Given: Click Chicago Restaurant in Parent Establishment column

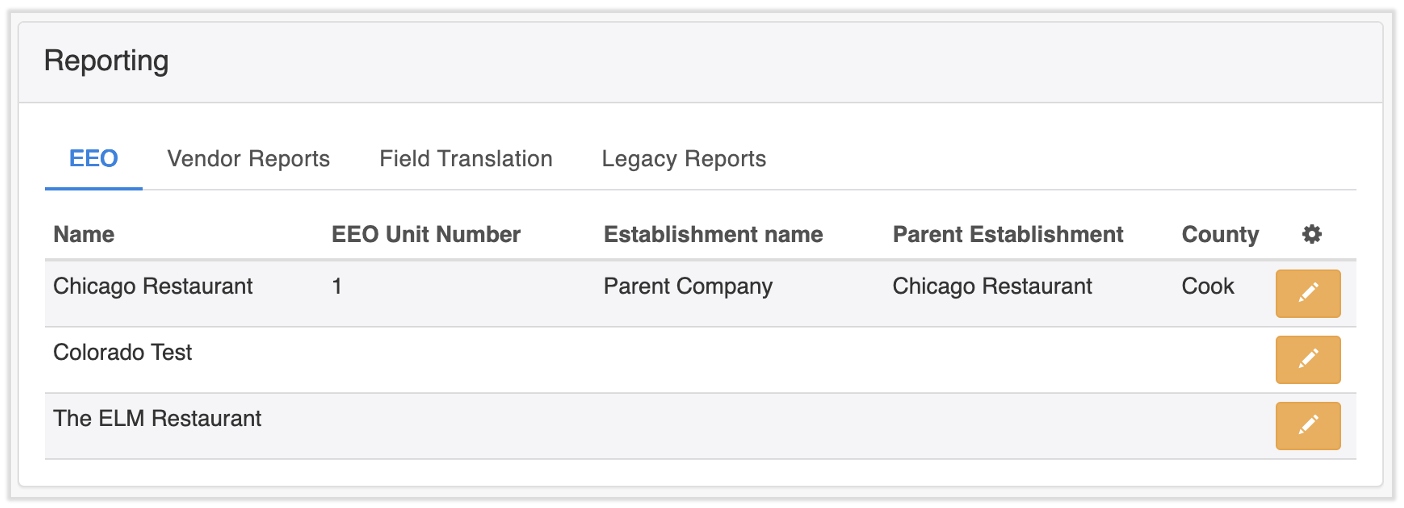Looking at the screenshot, I should point(992,287).
